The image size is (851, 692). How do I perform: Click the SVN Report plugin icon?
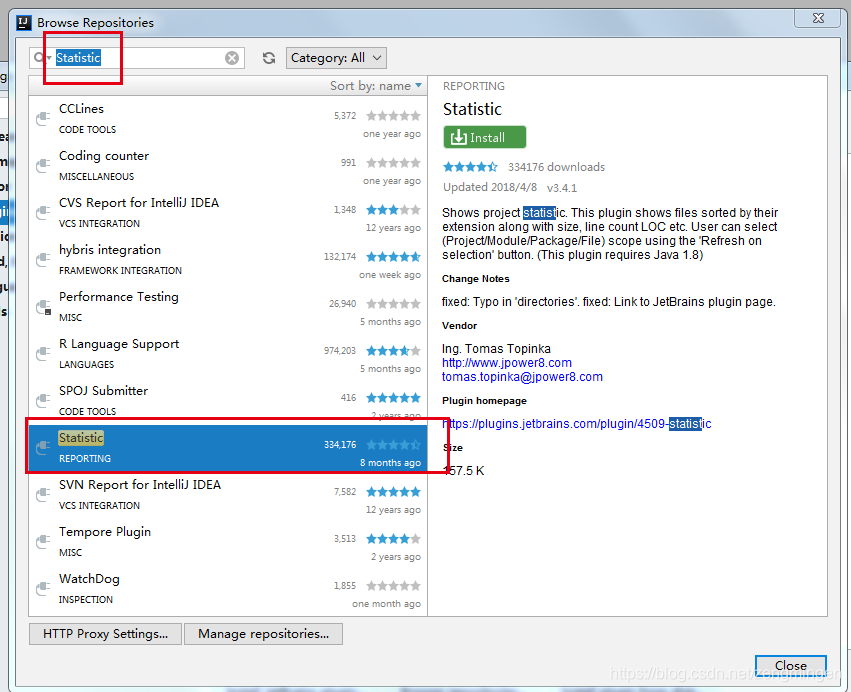pyautogui.click(x=43, y=494)
